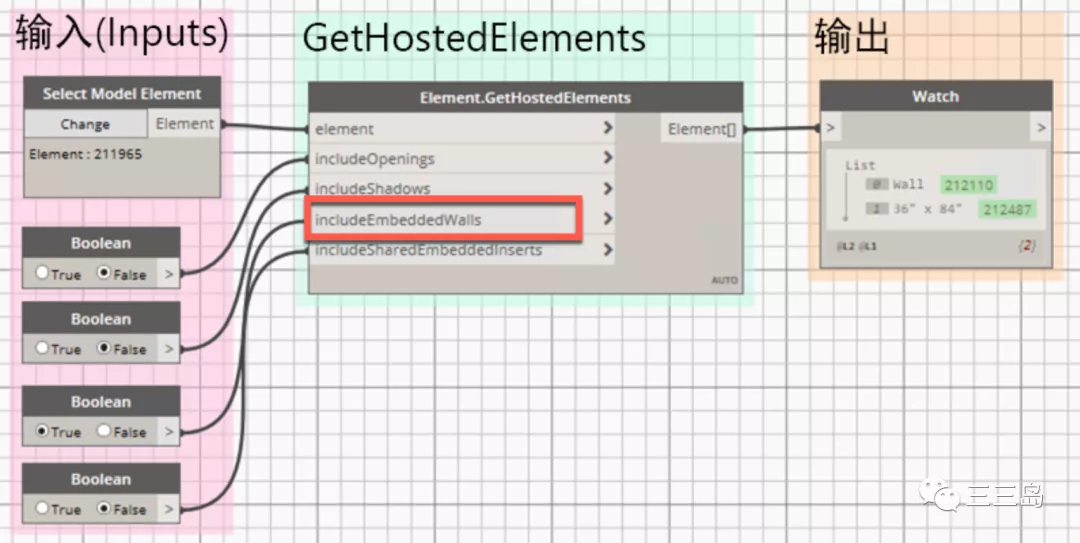Image resolution: width=1080 pixels, height=543 pixels.
Task: Open the chevron beside includeShadows
Action: [608, 188]
